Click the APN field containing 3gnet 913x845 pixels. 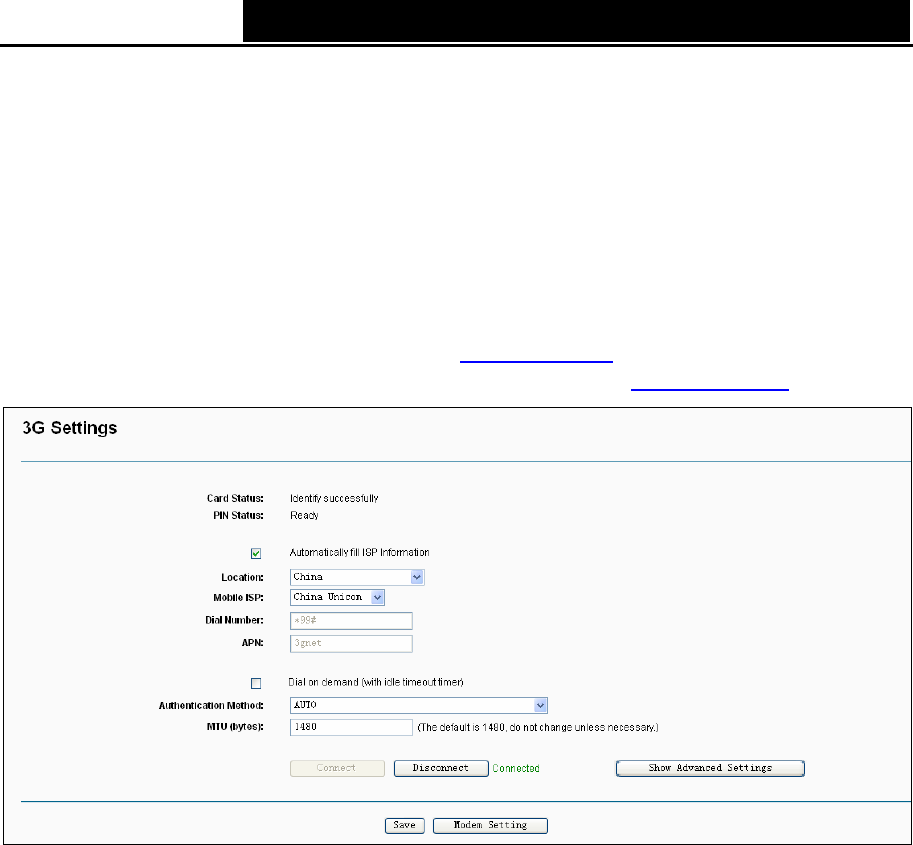click(351, 644)
